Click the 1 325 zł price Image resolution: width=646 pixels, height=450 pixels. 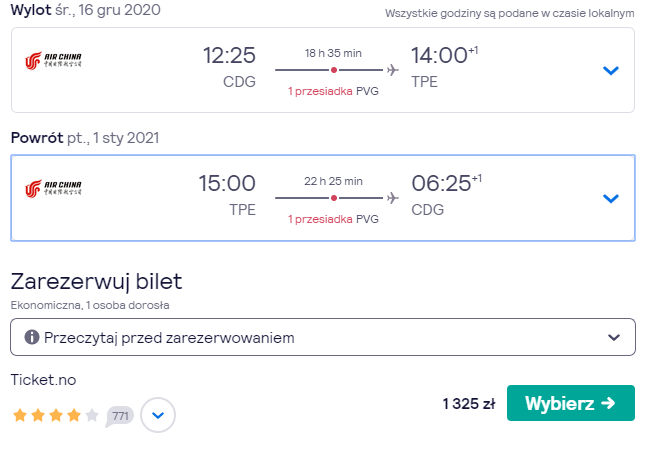coord(469,404)
